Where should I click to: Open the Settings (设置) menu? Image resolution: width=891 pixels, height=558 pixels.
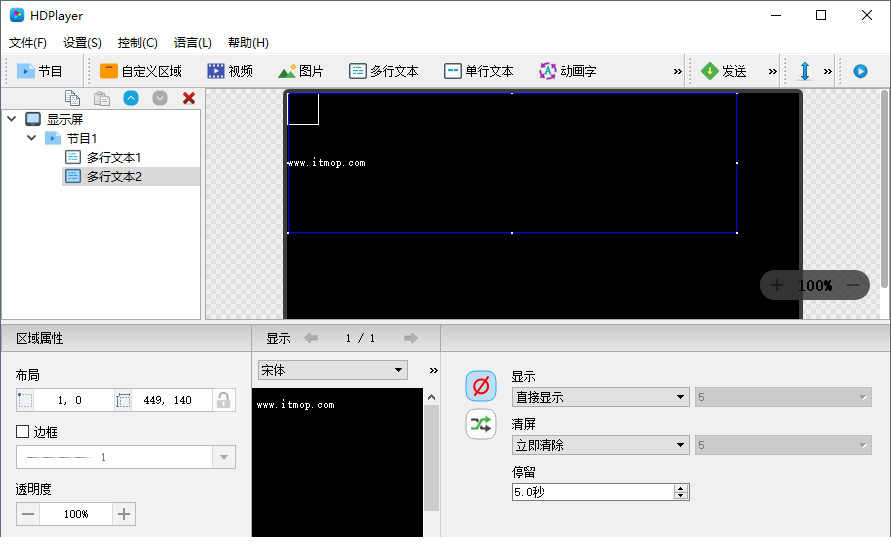(82, 43)
